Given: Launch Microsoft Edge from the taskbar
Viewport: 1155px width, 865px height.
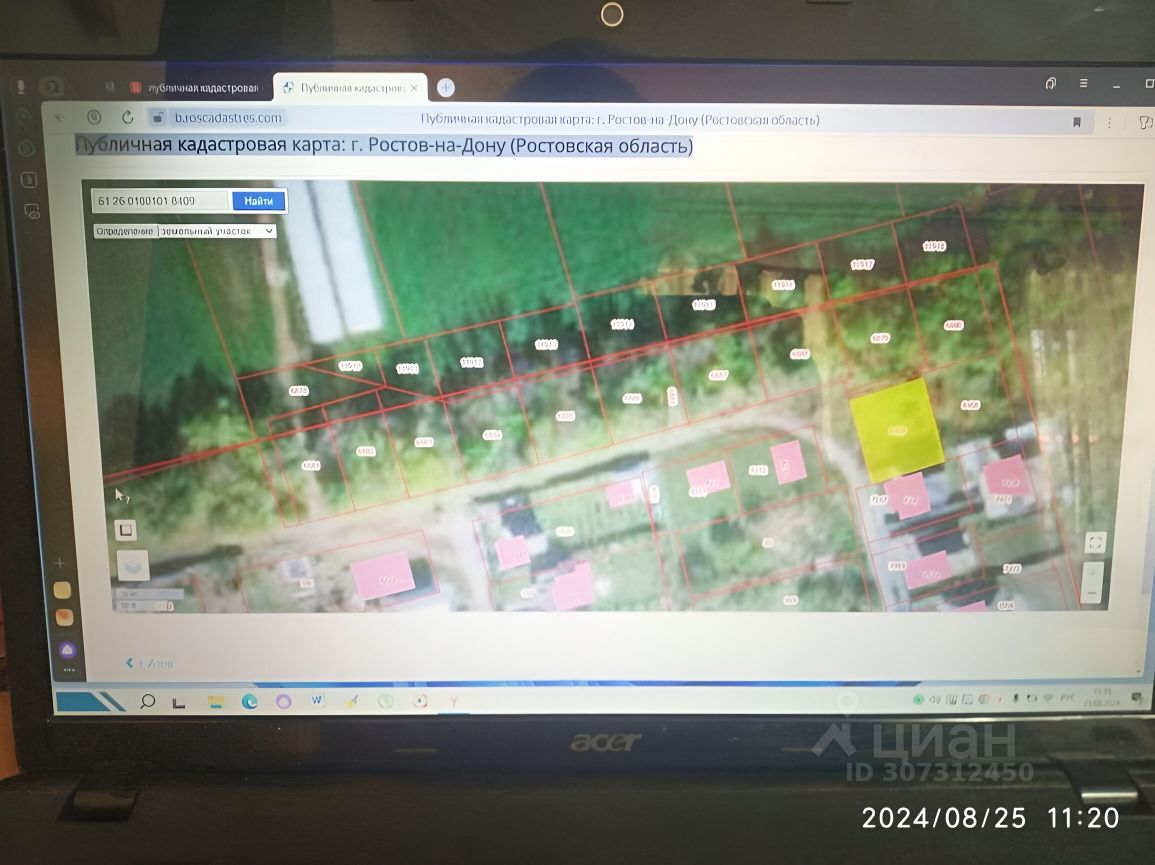Looking at the screenshot, I should pos(250,701).
